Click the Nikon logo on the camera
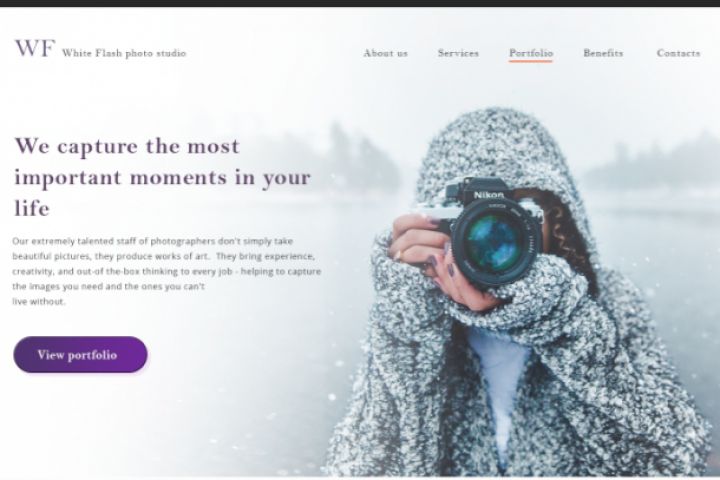Image resolution: width=720 pixels, height=480 pixels. (x=489, y=195)
